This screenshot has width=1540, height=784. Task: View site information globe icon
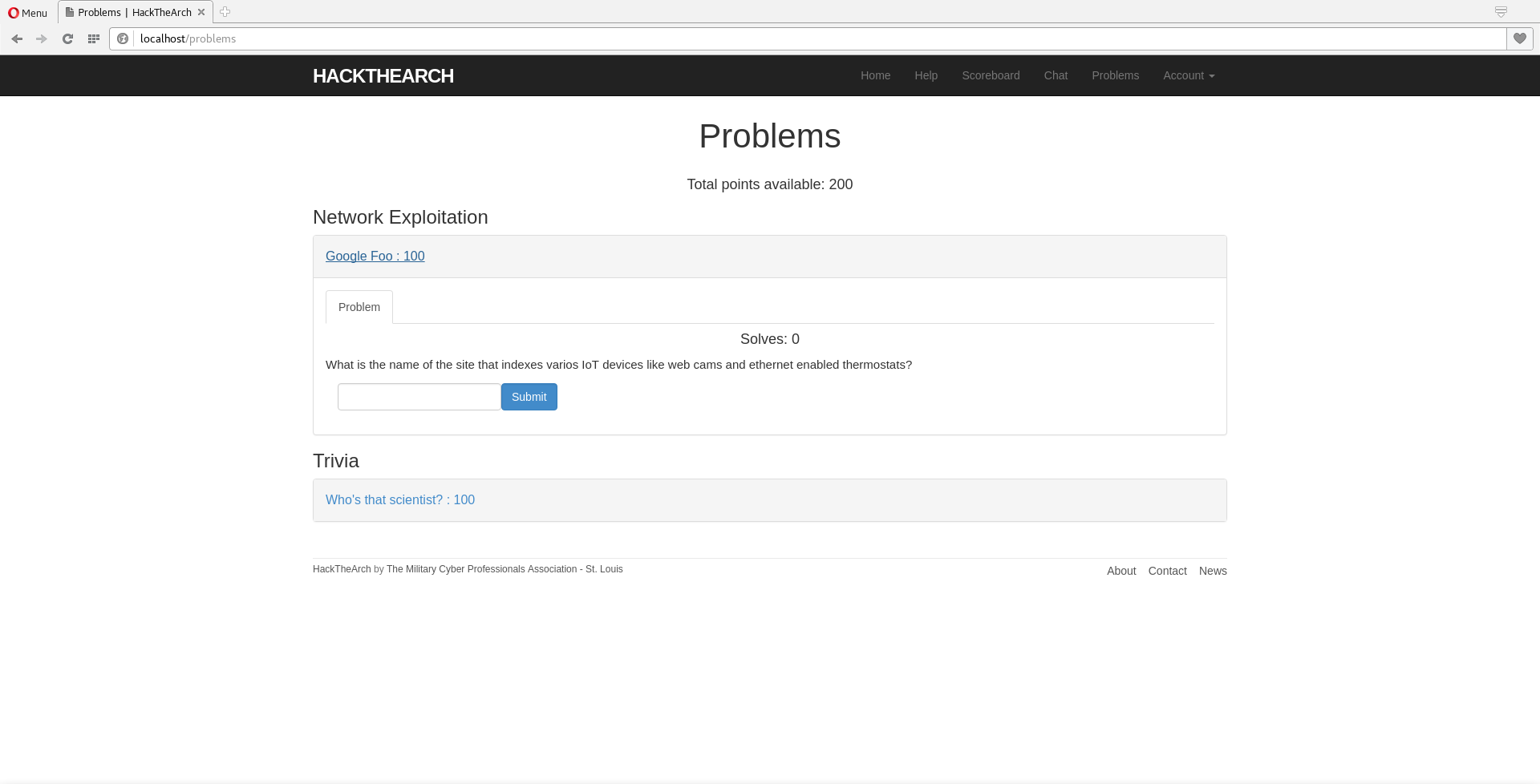[123, 38]
